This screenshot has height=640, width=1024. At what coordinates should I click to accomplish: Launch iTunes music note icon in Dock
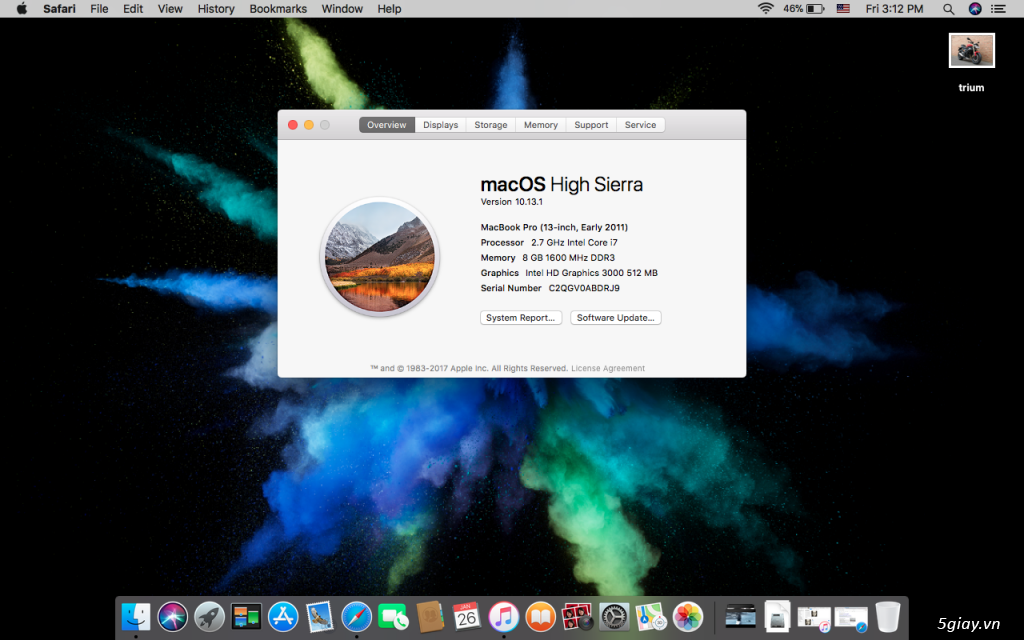pos(504,616)
